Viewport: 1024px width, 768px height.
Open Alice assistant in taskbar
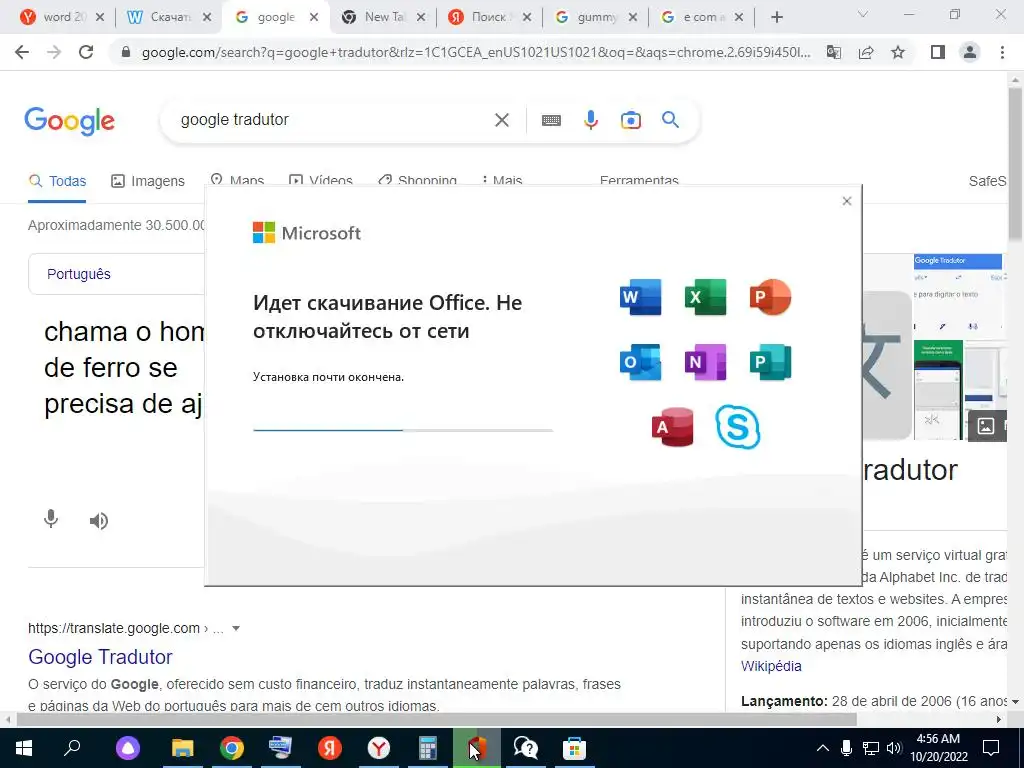point(128,748)
